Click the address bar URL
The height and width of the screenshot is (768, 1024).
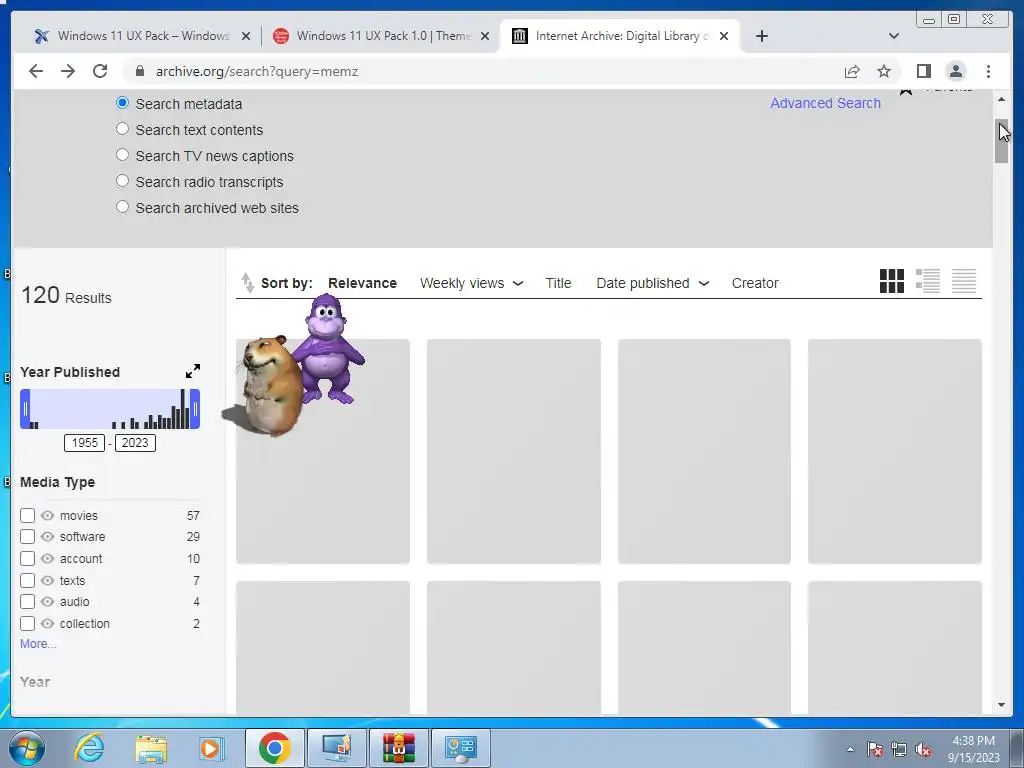pos(257,71)
